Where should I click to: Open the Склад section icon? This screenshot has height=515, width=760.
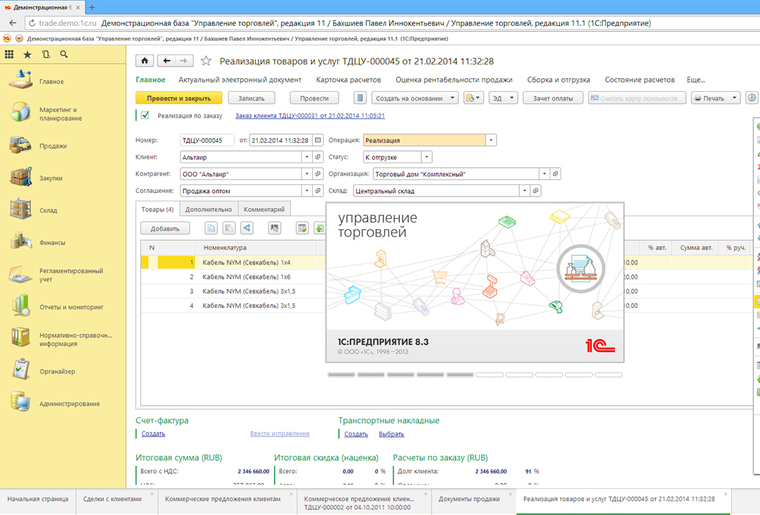tap(20, 209)
